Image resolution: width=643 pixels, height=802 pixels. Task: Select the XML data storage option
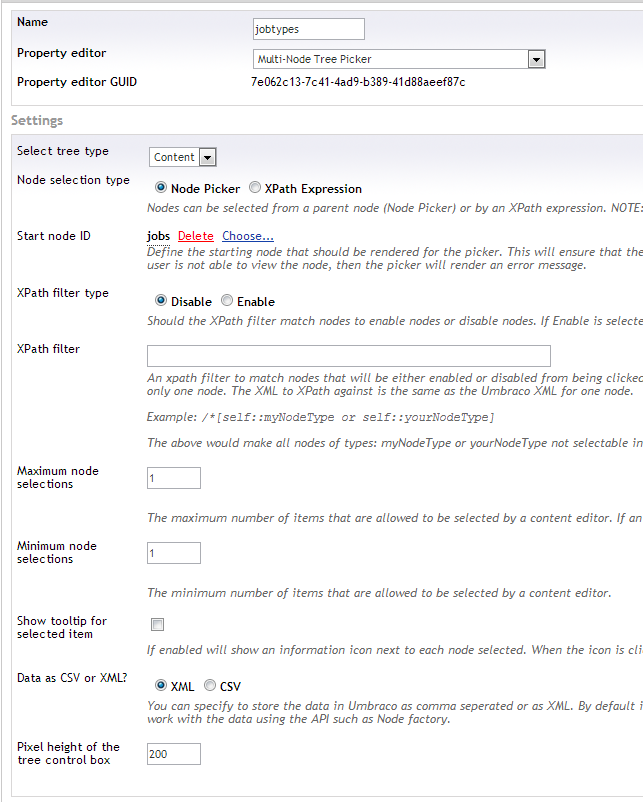(161, 685)
